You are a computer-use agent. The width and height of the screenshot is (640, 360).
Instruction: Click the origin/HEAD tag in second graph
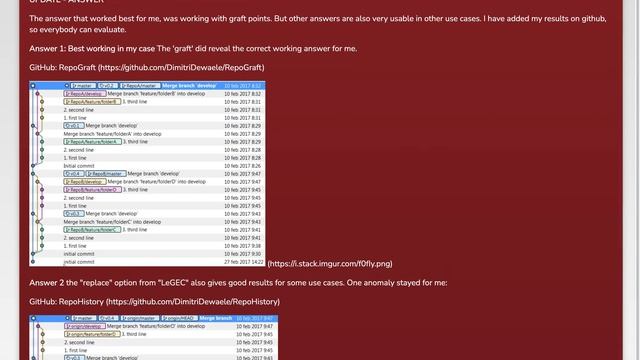pyautogui.click(x=179, y=318)
